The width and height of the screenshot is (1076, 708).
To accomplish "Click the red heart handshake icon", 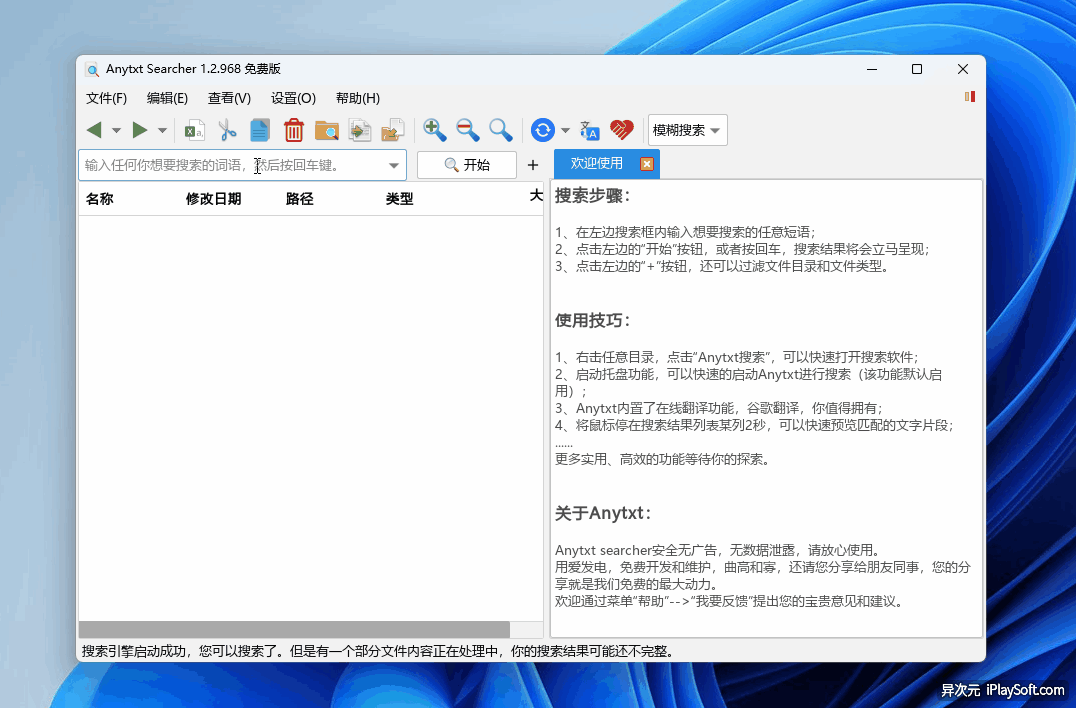I will click(622, 130).
